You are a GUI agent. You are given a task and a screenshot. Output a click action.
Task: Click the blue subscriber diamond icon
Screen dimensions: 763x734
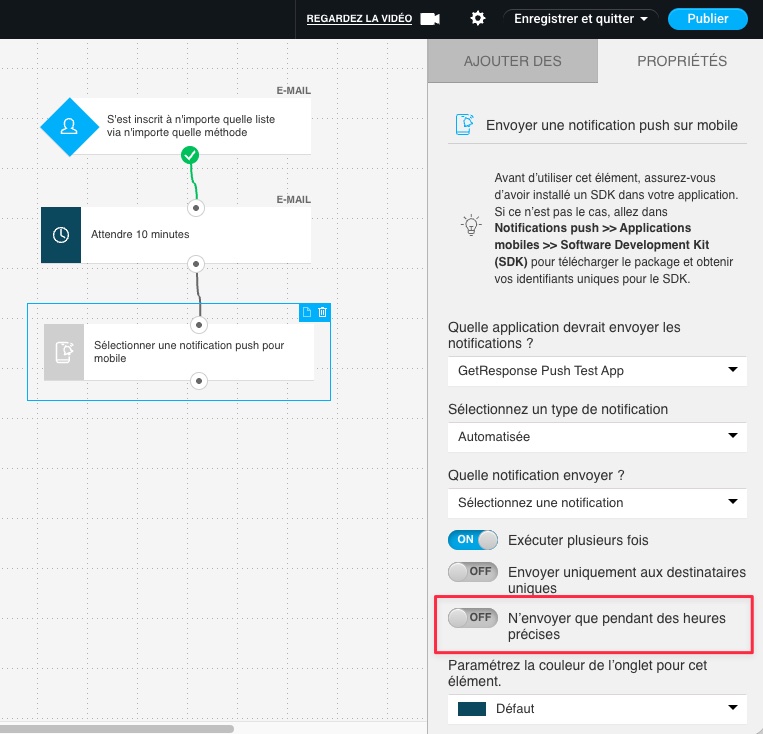pyautogui.click(x=70, y=127)
